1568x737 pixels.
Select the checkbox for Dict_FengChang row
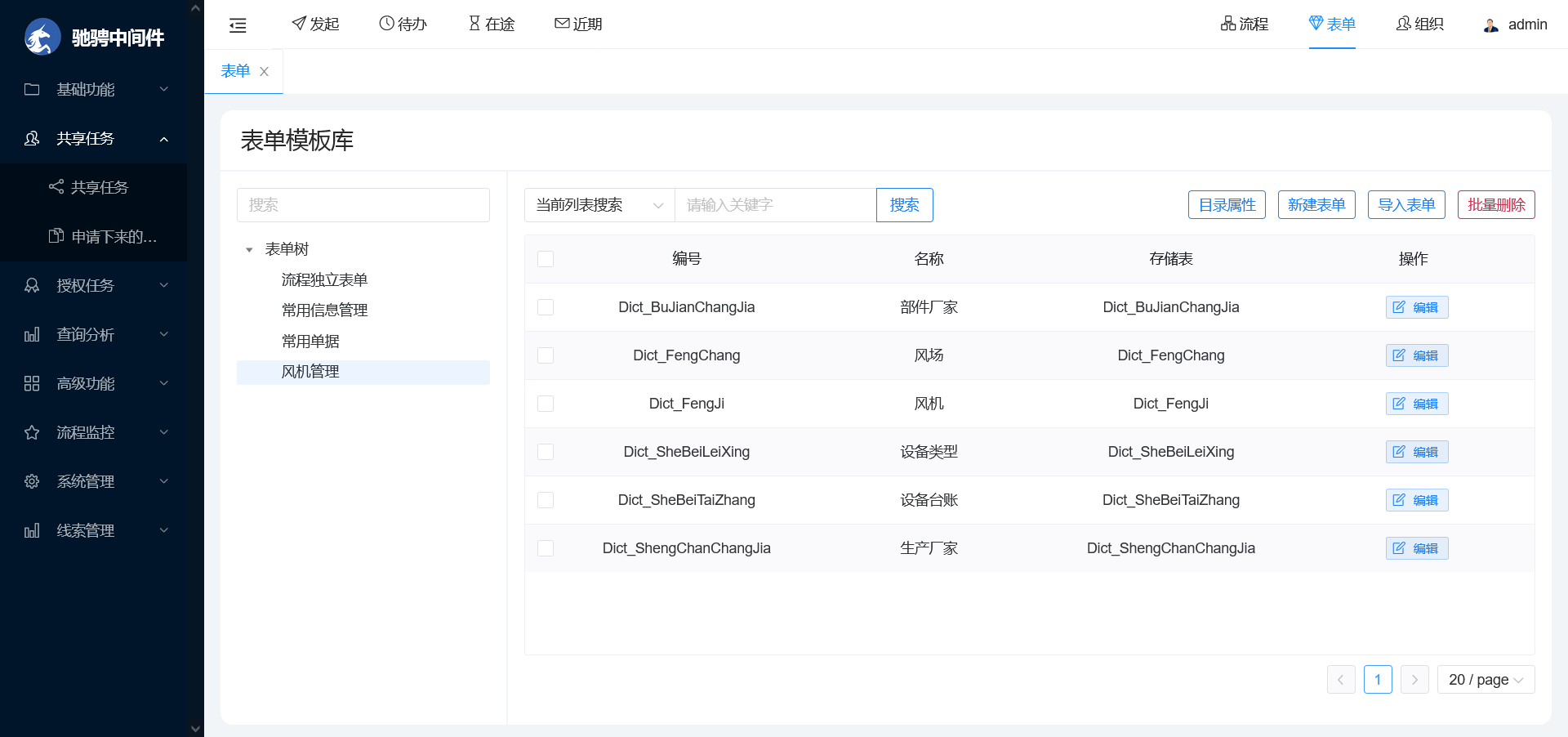pos(546,355)
